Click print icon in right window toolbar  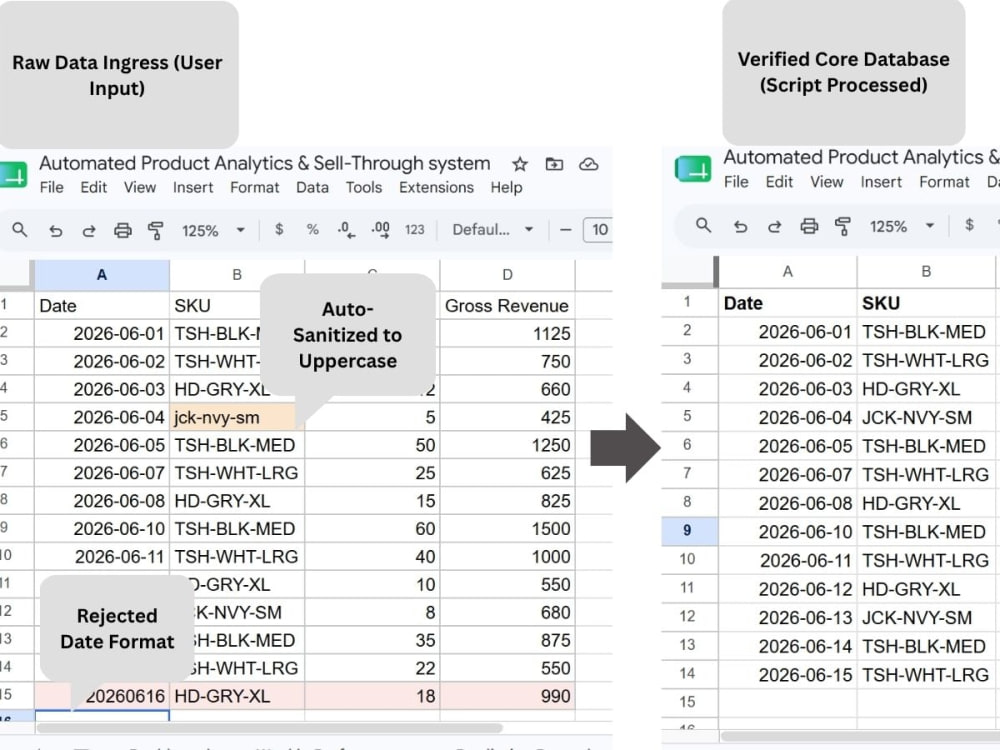(809, 226)
